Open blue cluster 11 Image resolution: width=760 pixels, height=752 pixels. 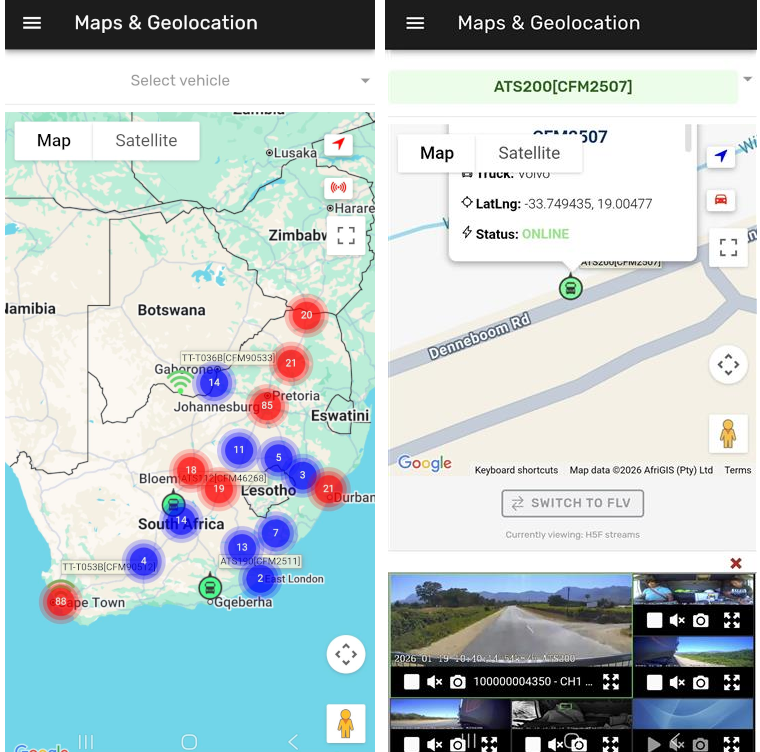coord(238,450)
